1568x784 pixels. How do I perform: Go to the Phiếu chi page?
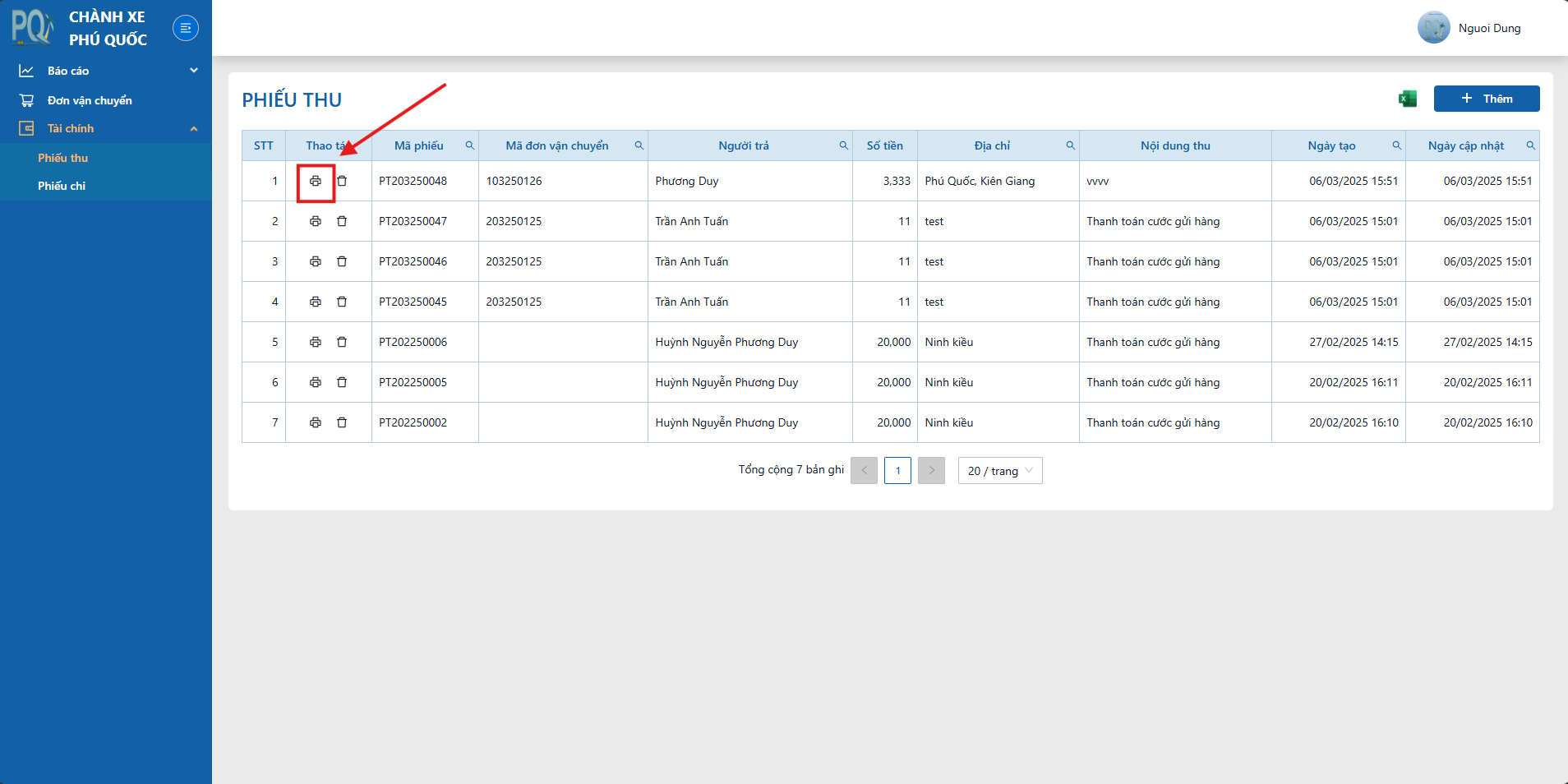click(x=62, y=186)
